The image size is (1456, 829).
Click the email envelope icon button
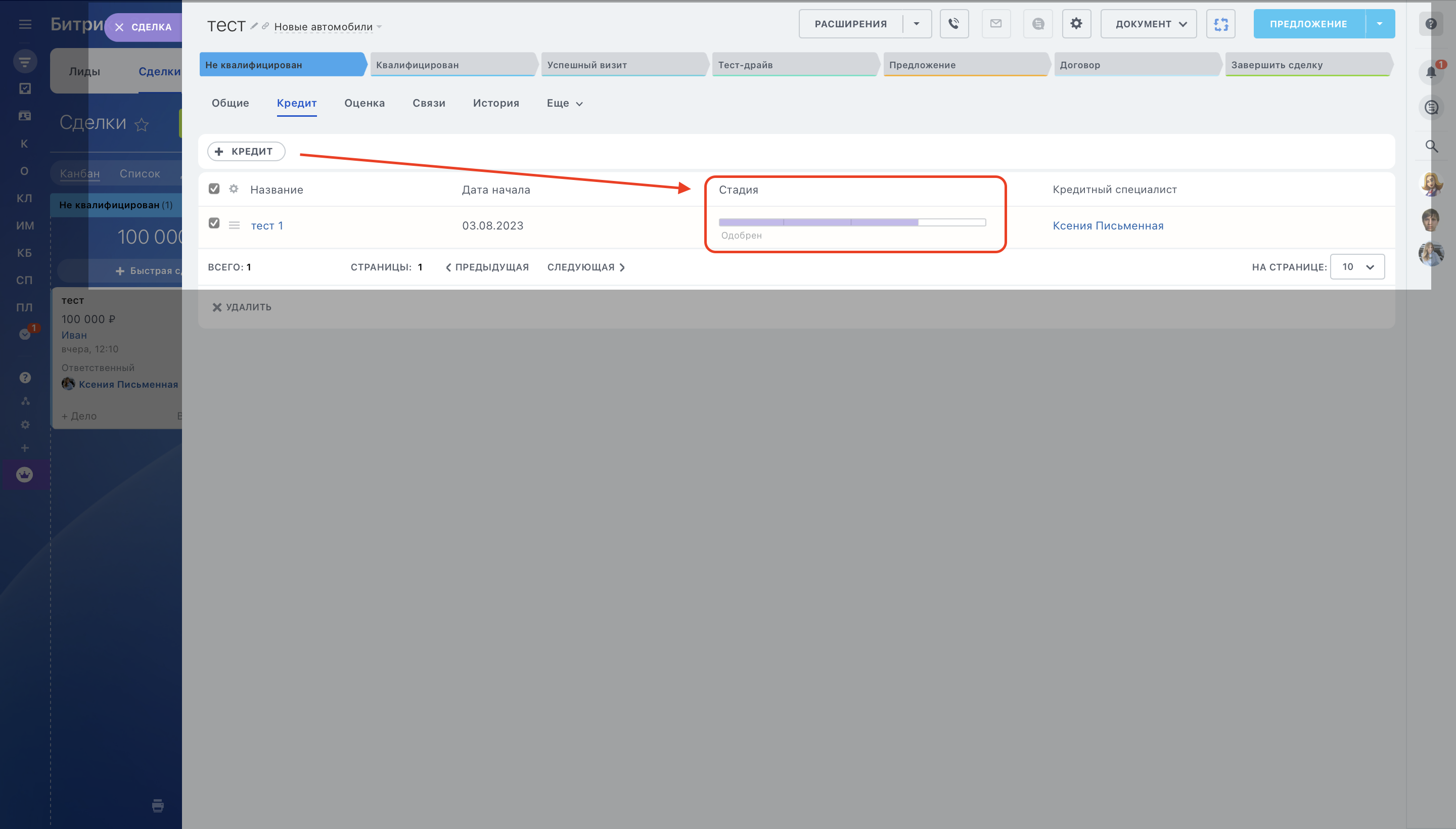tap(996, 24)
